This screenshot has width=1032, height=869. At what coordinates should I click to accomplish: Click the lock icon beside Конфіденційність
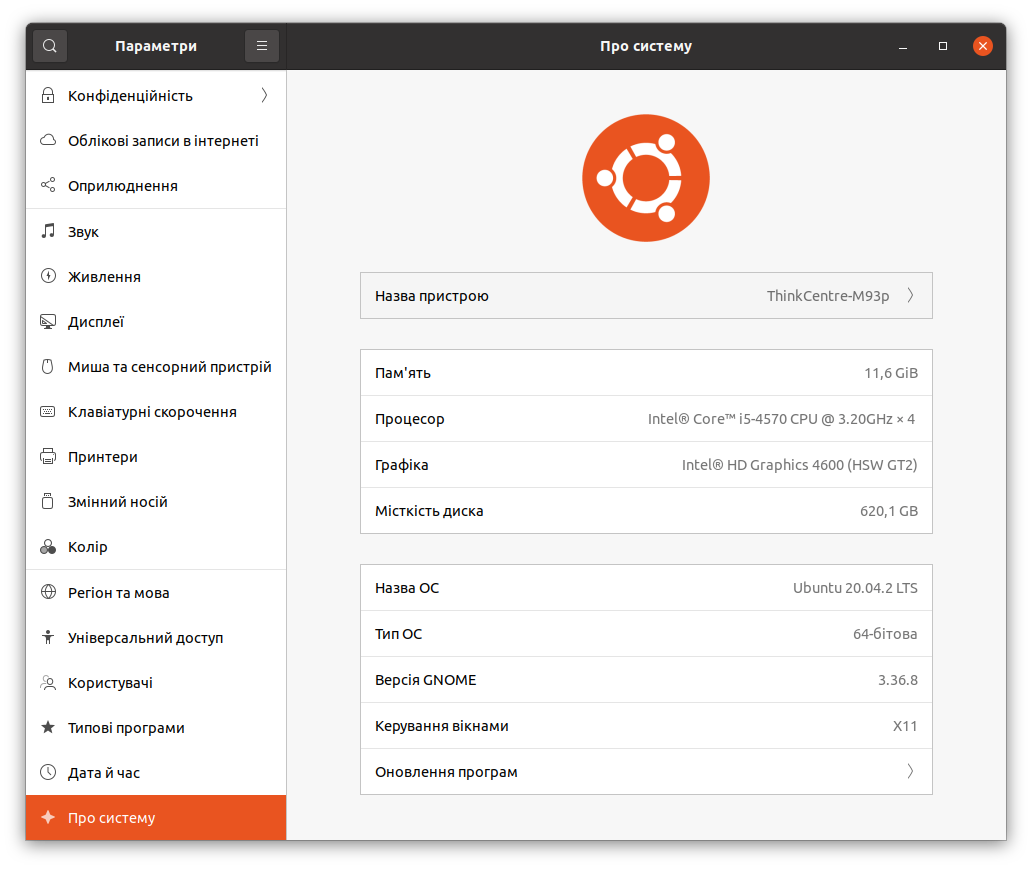coord(47,96)
